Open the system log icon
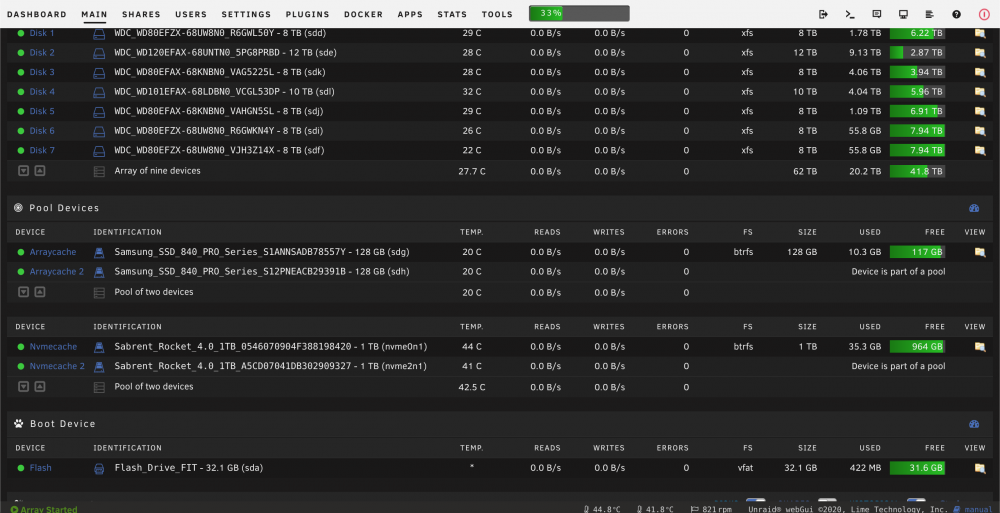The width and height of the screenshot is (1000, 513). 930,14
